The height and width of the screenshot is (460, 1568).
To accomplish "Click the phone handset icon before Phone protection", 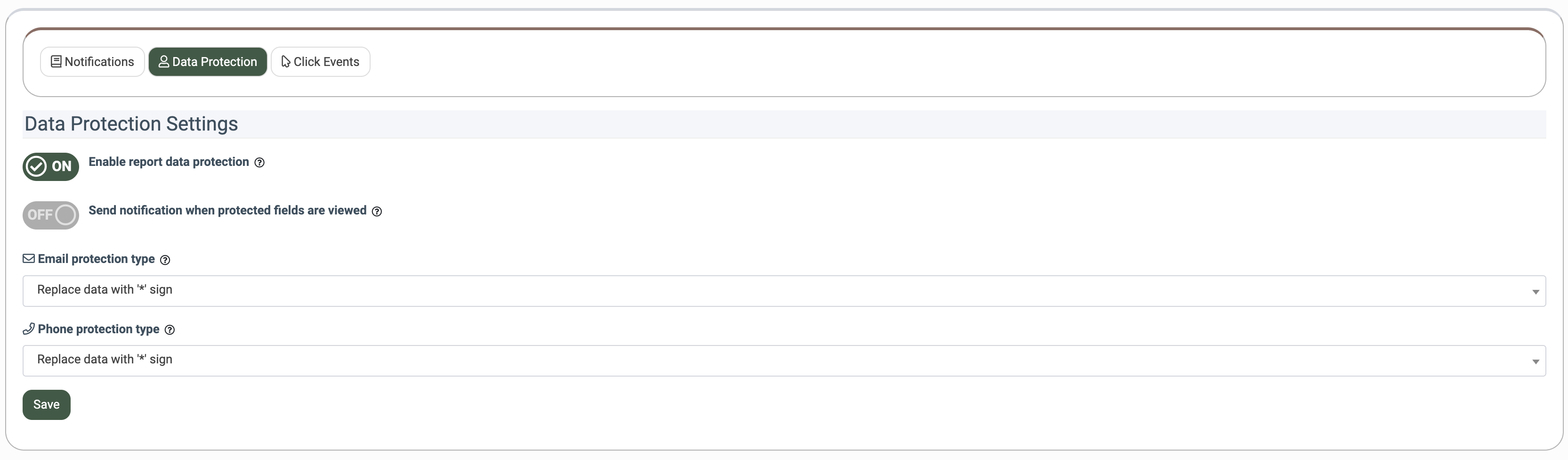I will point(29,329).
